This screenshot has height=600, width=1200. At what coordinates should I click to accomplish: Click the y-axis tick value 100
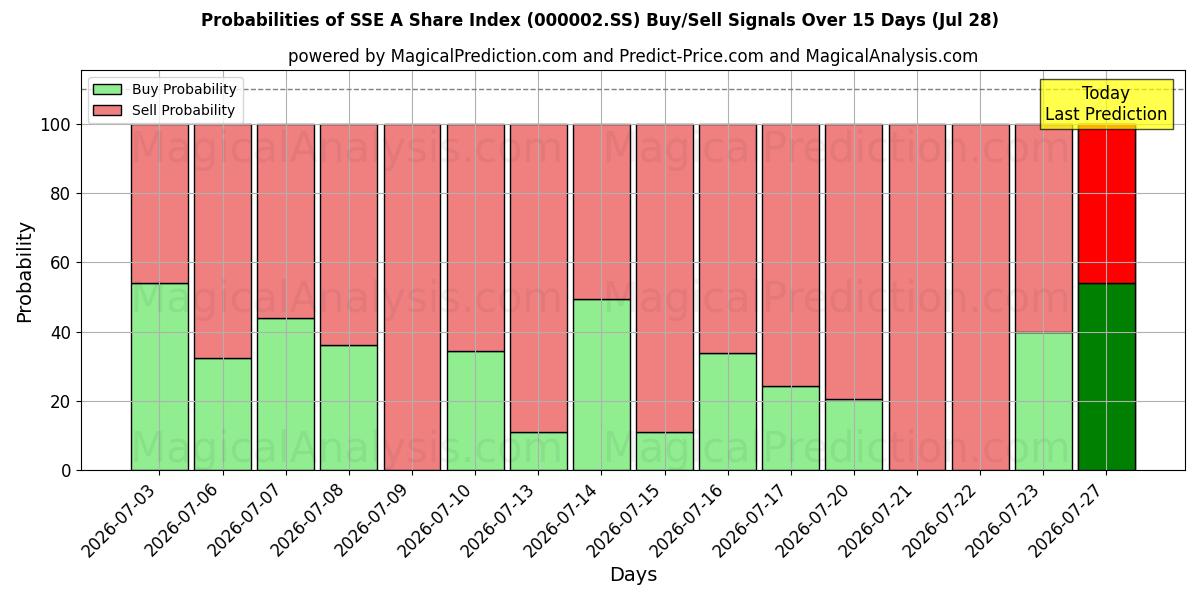tap(57, 125)
